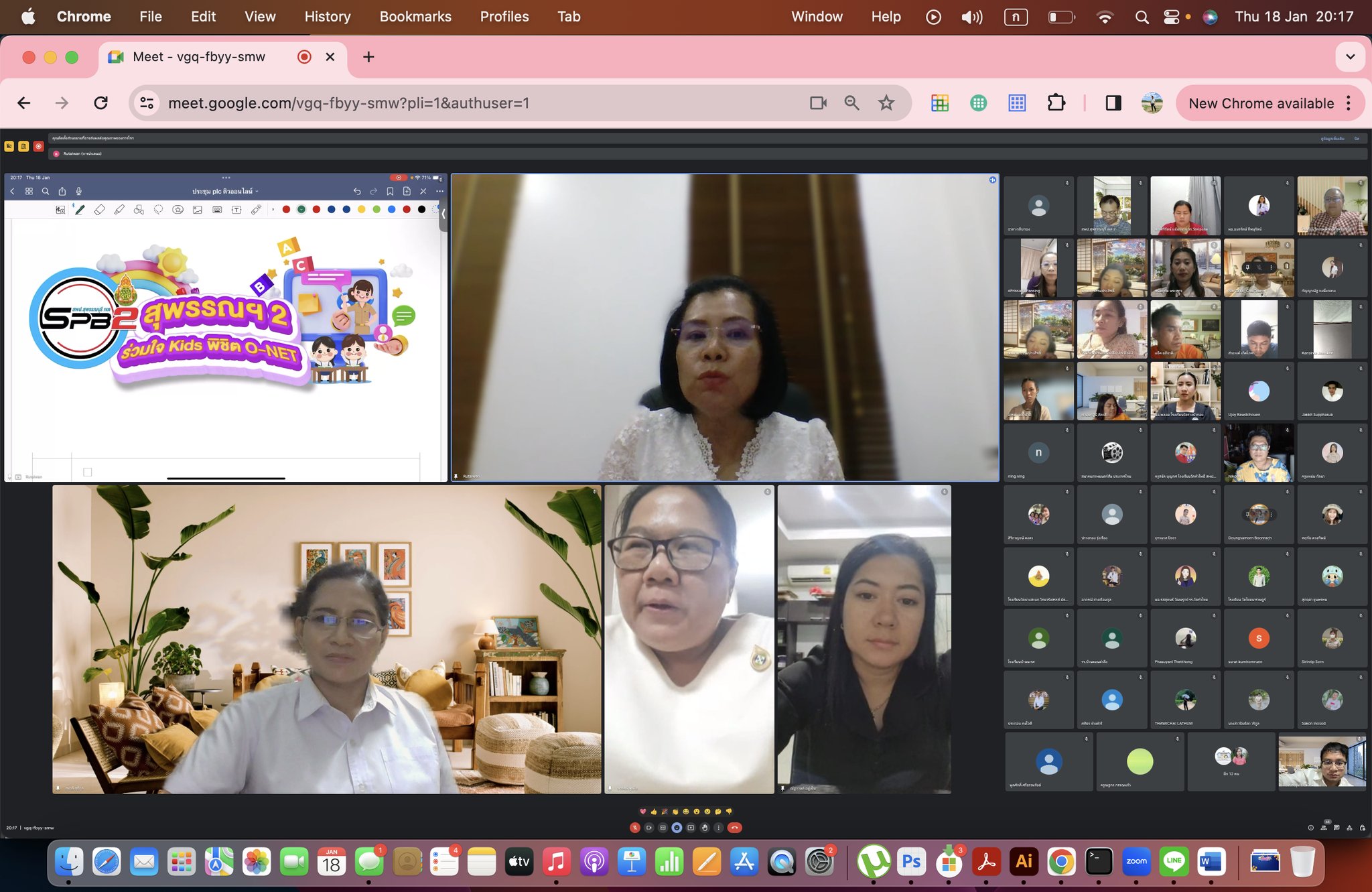Open the History menu
Image resolution: width=1372 pixels, height=892 pixels.
click(328, 17)
